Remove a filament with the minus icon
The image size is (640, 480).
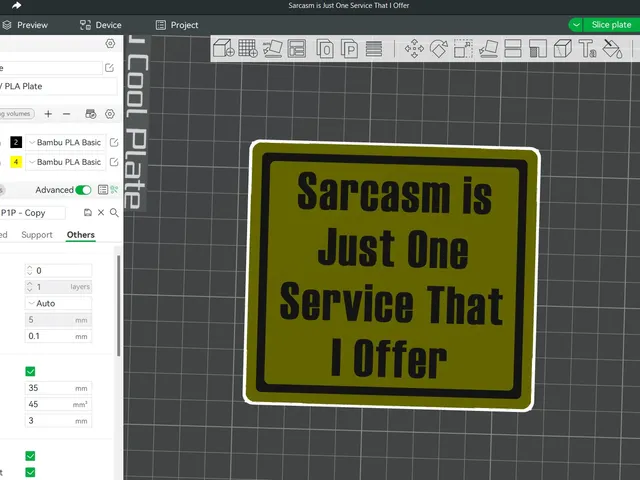tap(67, 114)
